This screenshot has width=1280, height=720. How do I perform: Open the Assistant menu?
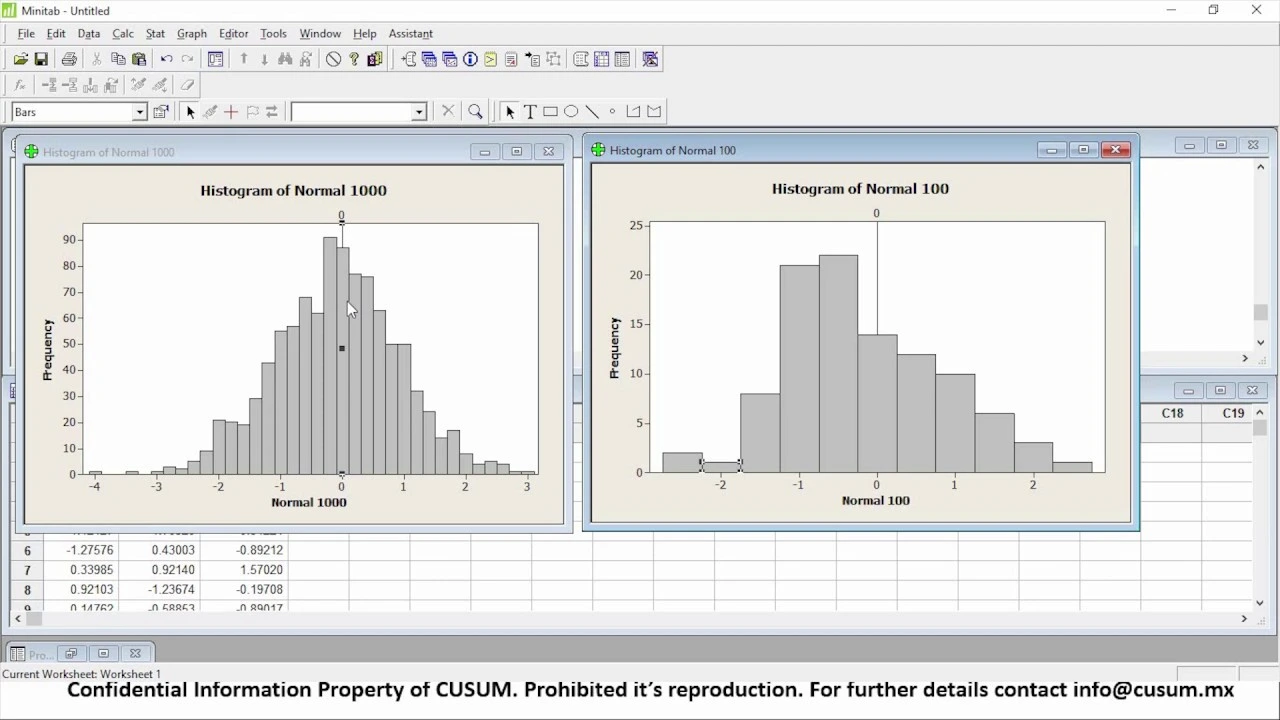[411, 33]
